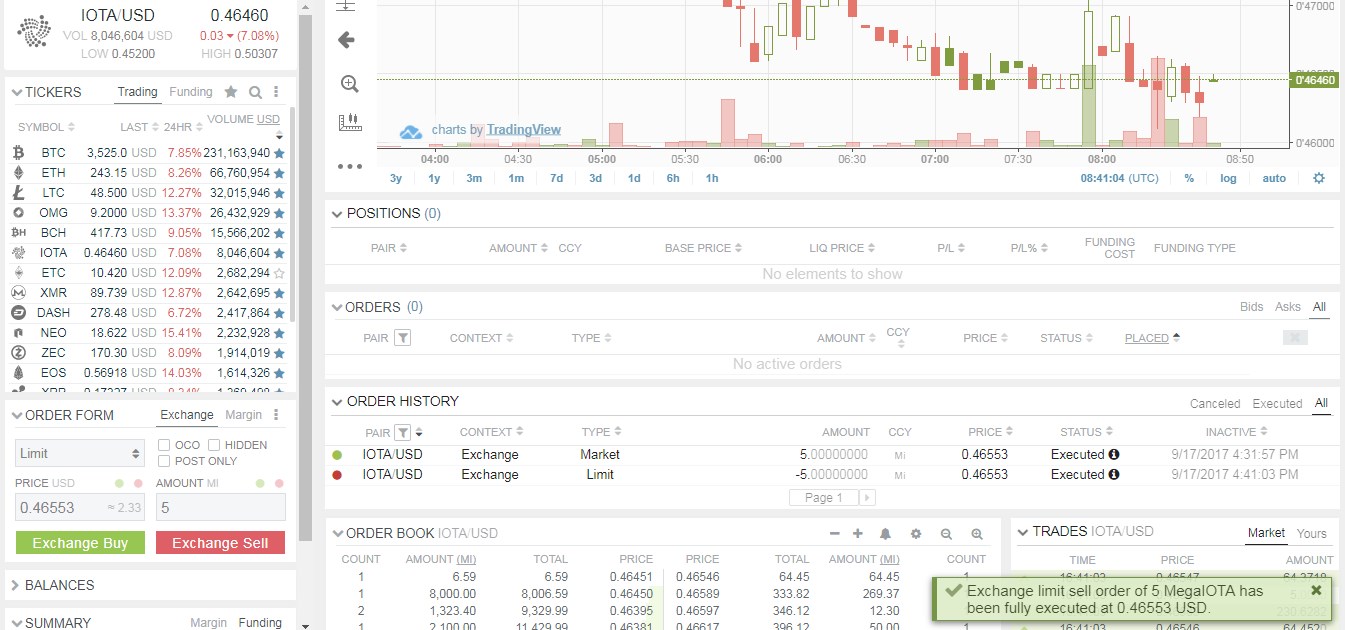Open chart settings gear near timeframes

tap(1318, 177)
